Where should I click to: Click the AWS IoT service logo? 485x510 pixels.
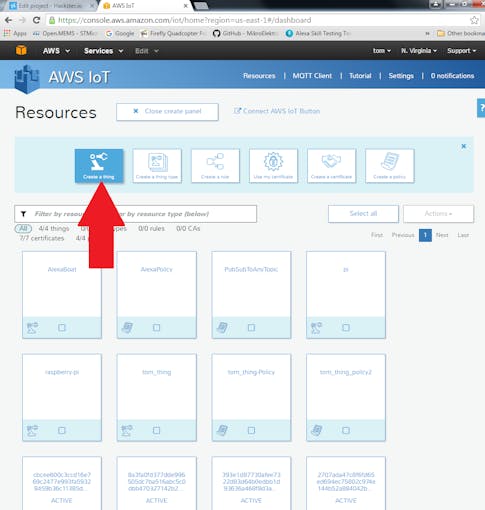(27, 79)
